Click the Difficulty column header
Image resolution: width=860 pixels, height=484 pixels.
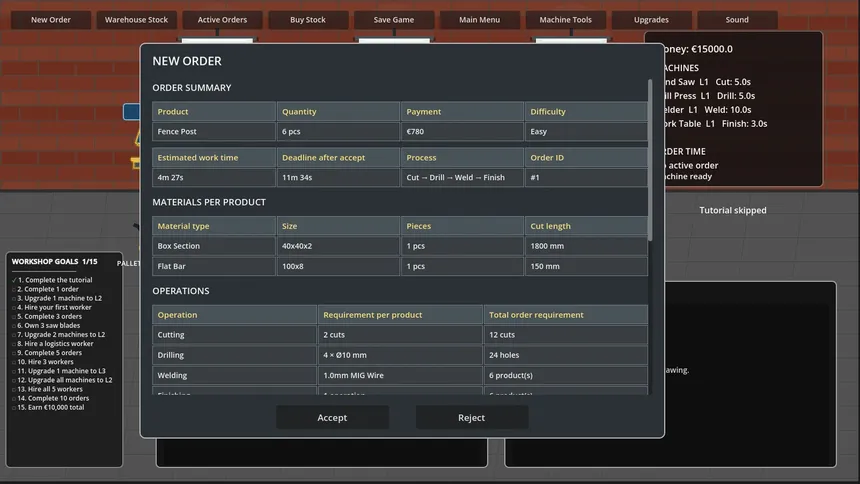click(x=586, y=111)
